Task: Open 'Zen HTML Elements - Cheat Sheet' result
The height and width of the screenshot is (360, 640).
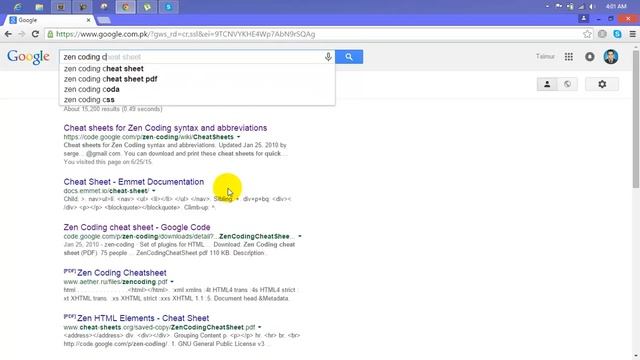Action: [143, 318]
